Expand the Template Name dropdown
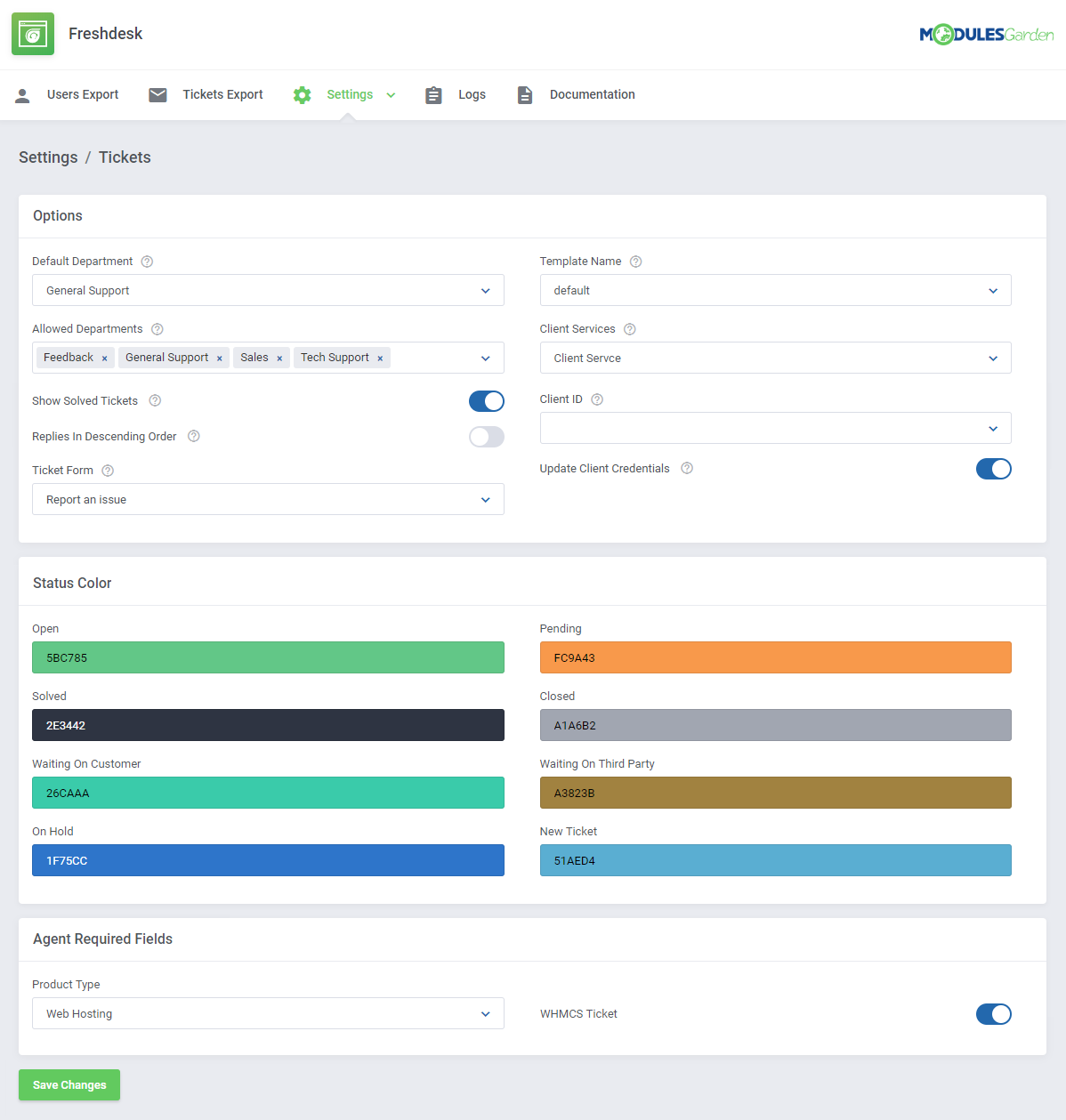The width and height of the screenshot is (1066, 1120). tap(775, 290)
